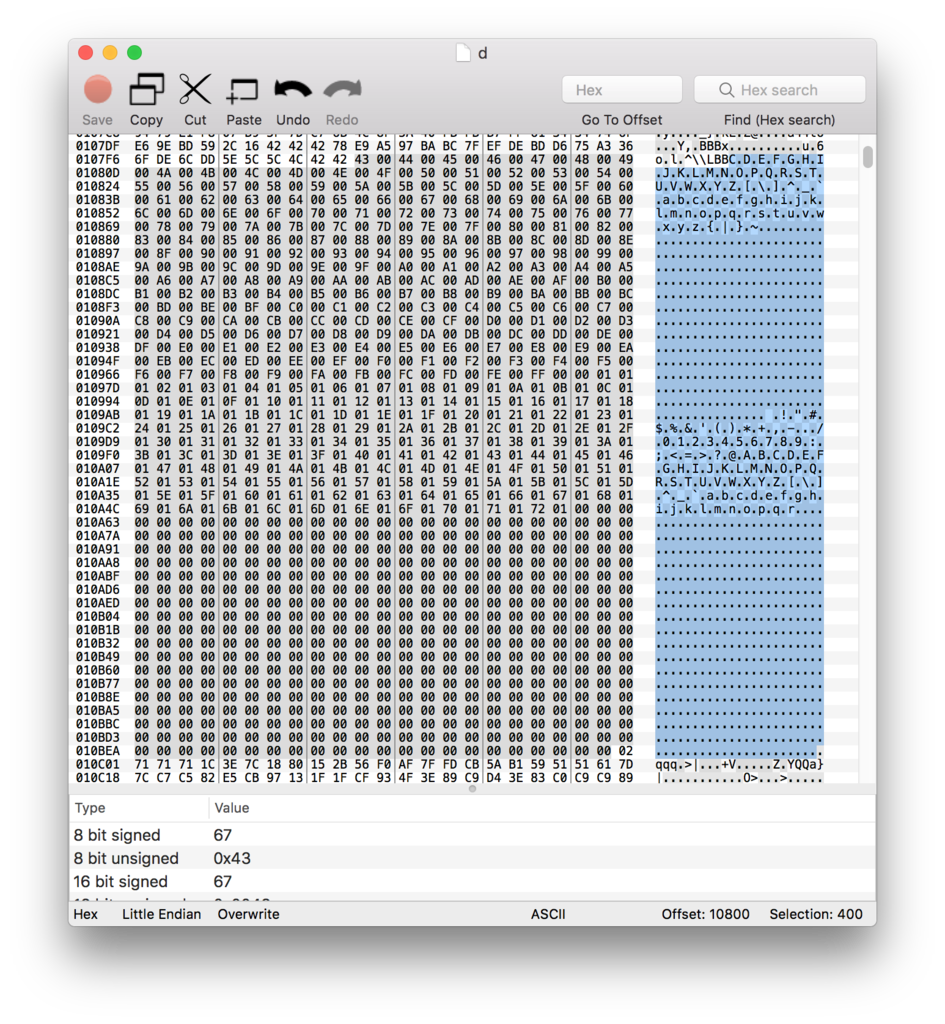Click offset address 010A4C

click(98, 509)
